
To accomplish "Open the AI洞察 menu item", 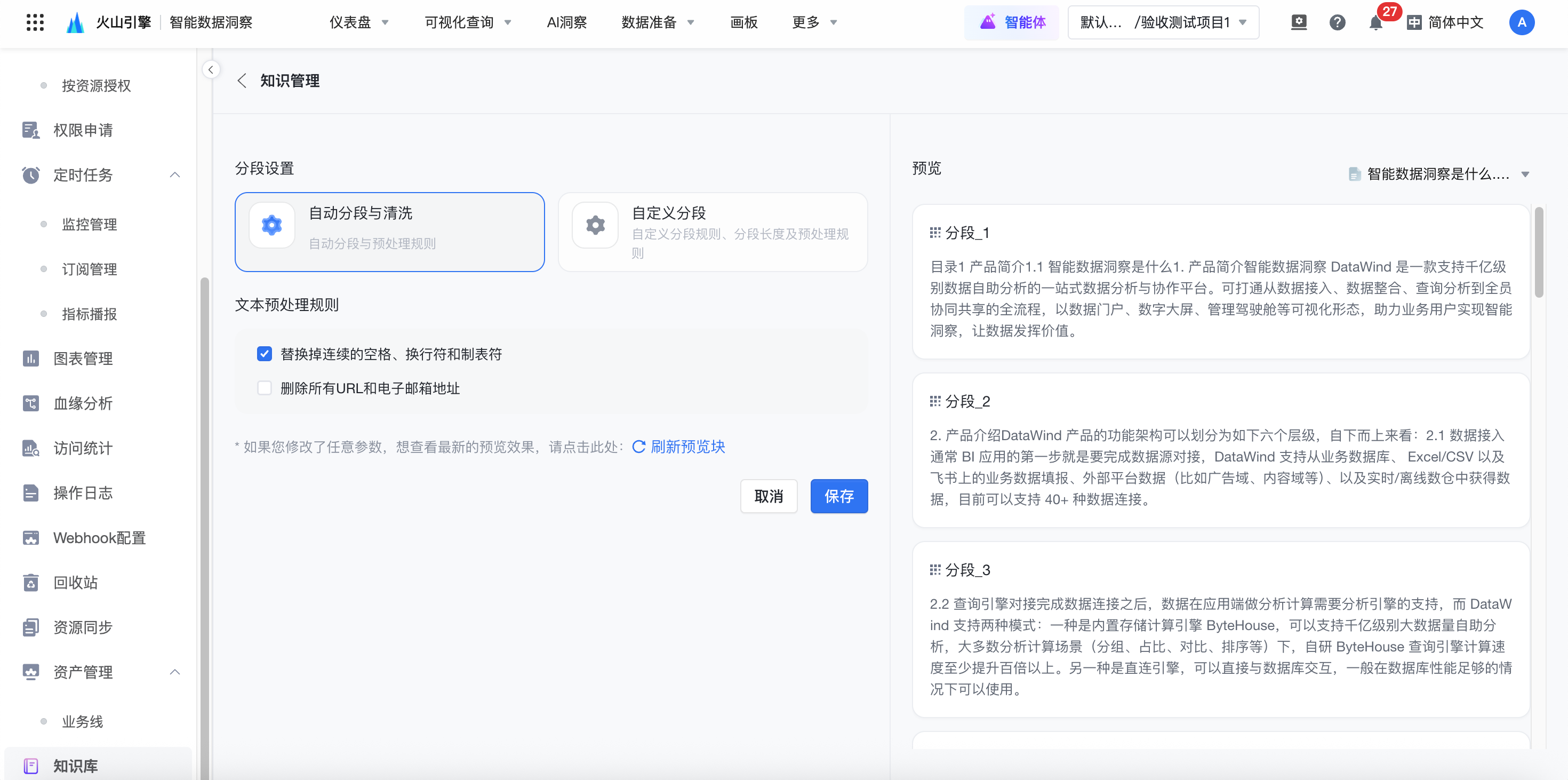I will 566,22.
